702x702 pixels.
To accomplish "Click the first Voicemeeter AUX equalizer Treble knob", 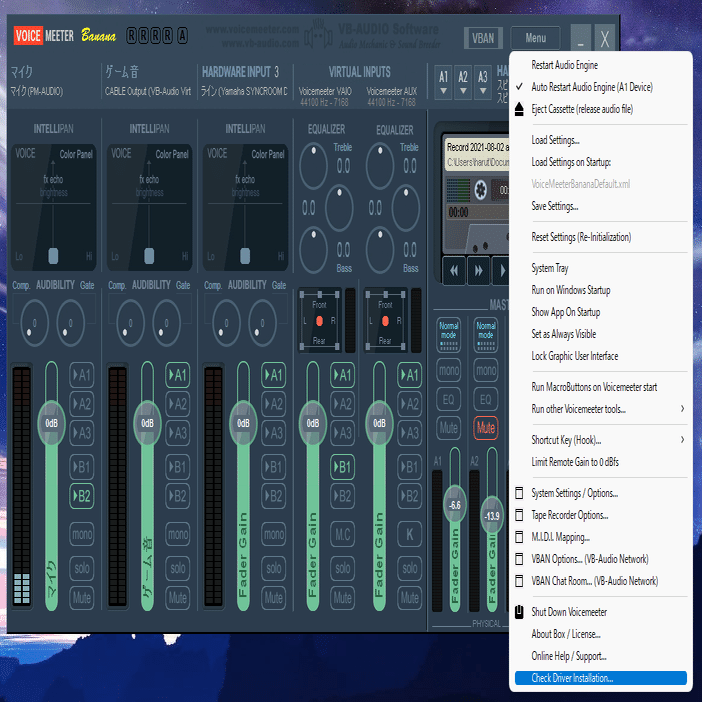I will coord(380,166).
